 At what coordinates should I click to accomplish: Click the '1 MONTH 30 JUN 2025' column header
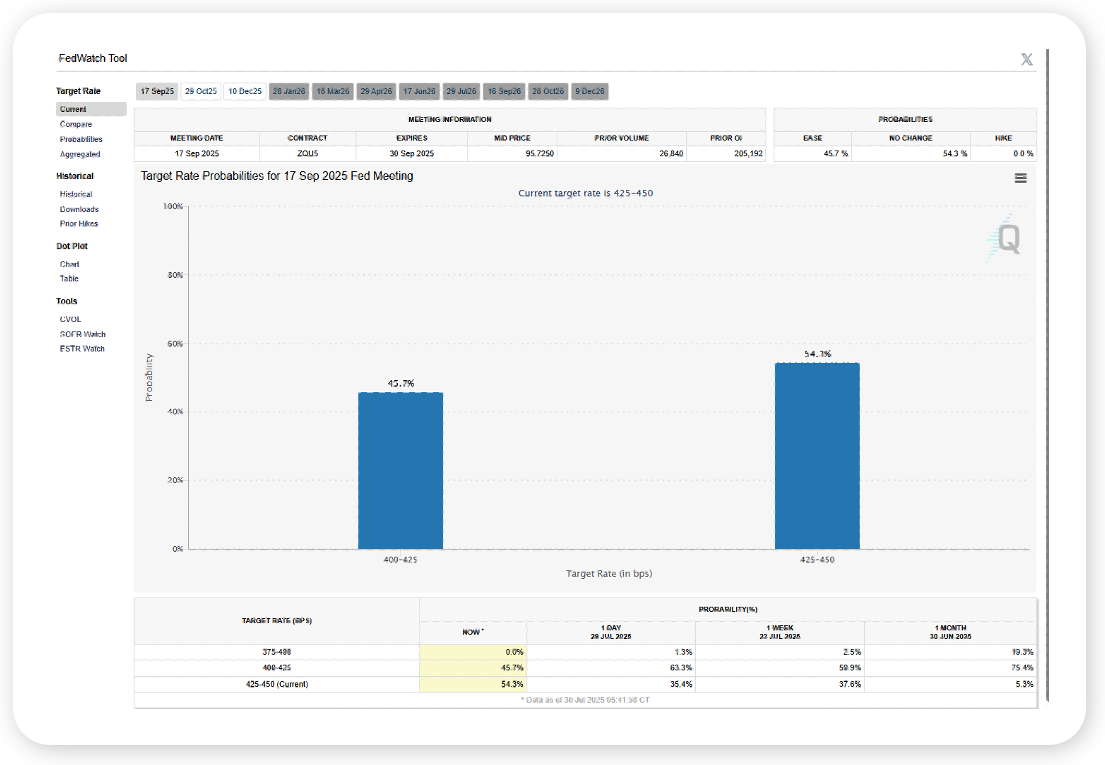[x=951, y=632]
